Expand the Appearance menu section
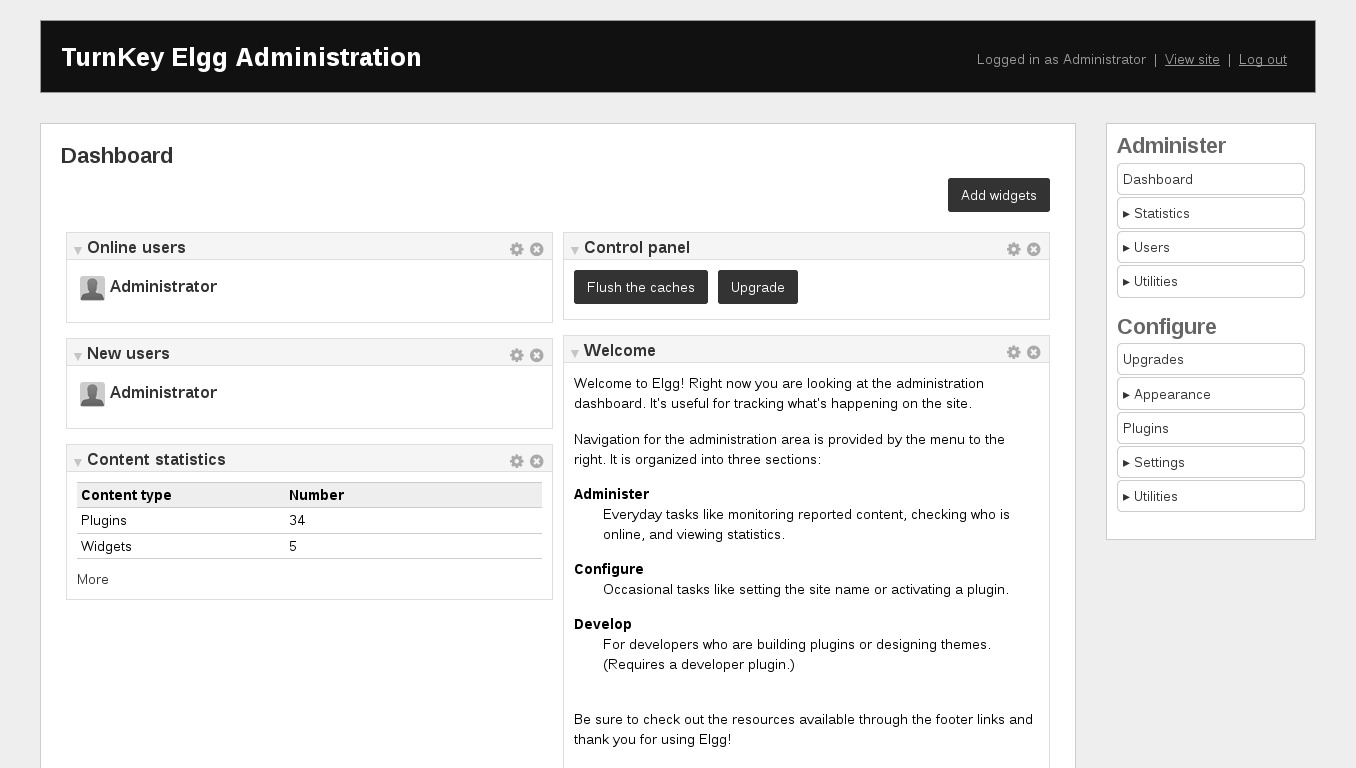The height and width of the screenshot is (768, 1356). click(1210, 394)
